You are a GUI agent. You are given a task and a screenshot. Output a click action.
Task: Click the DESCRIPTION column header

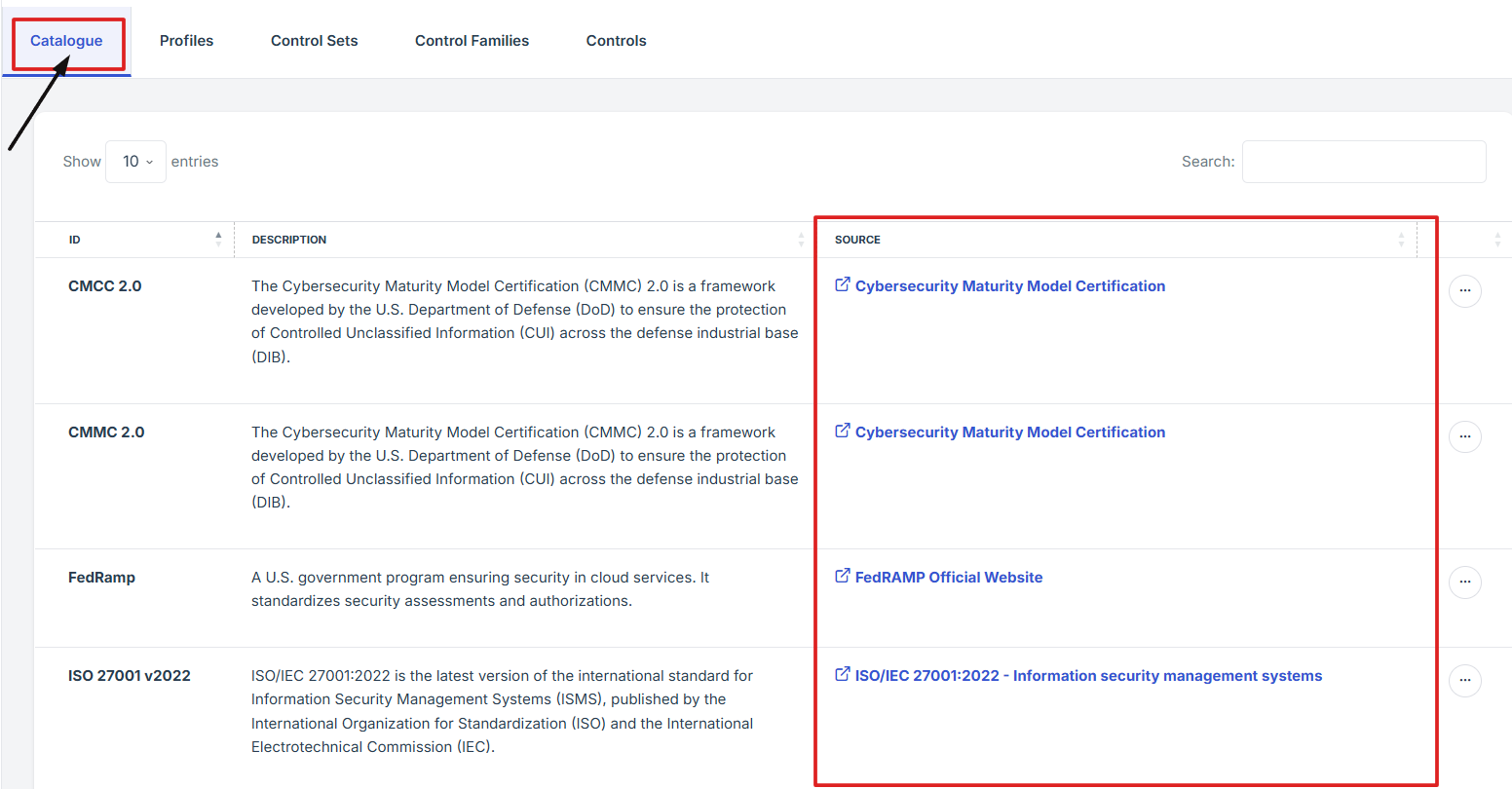[x=289, y=240]
